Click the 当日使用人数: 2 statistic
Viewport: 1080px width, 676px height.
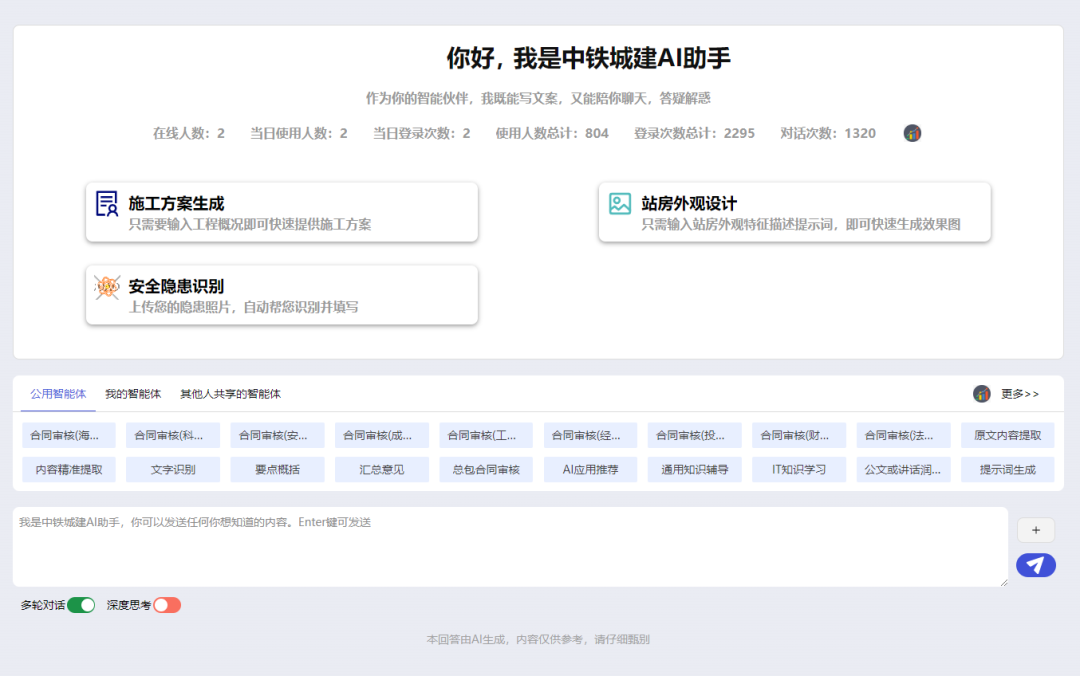coord(298,133)
